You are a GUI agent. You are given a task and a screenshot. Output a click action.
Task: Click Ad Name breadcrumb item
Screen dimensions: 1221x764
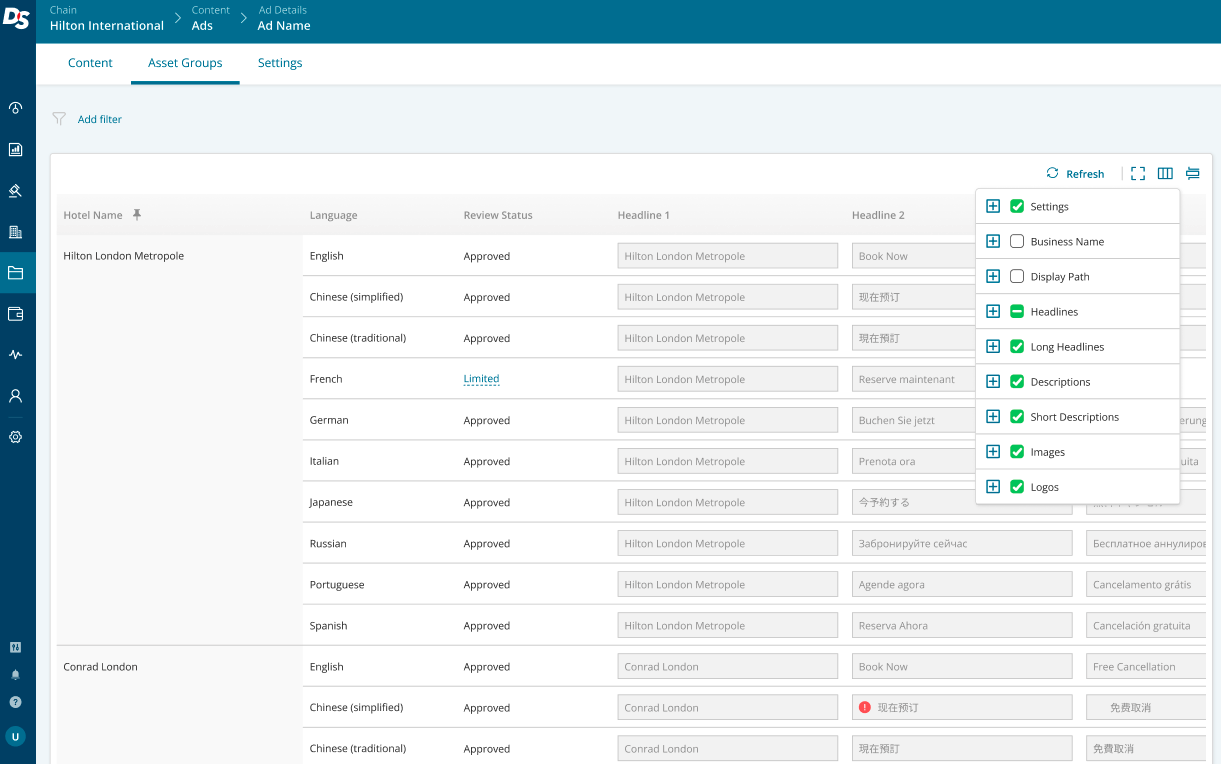[284, 26]
